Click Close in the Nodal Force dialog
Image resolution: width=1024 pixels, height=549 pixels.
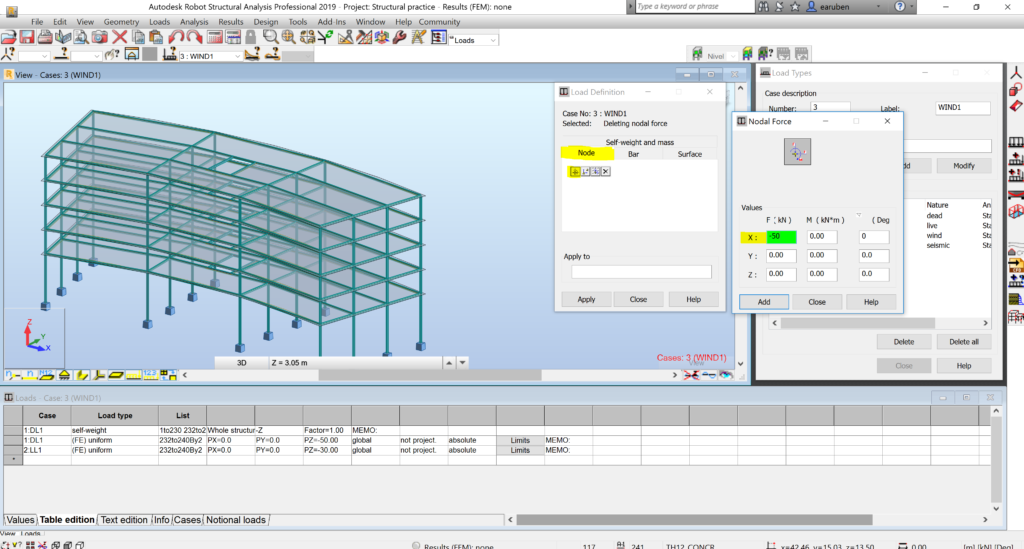[x=817, y=302]
